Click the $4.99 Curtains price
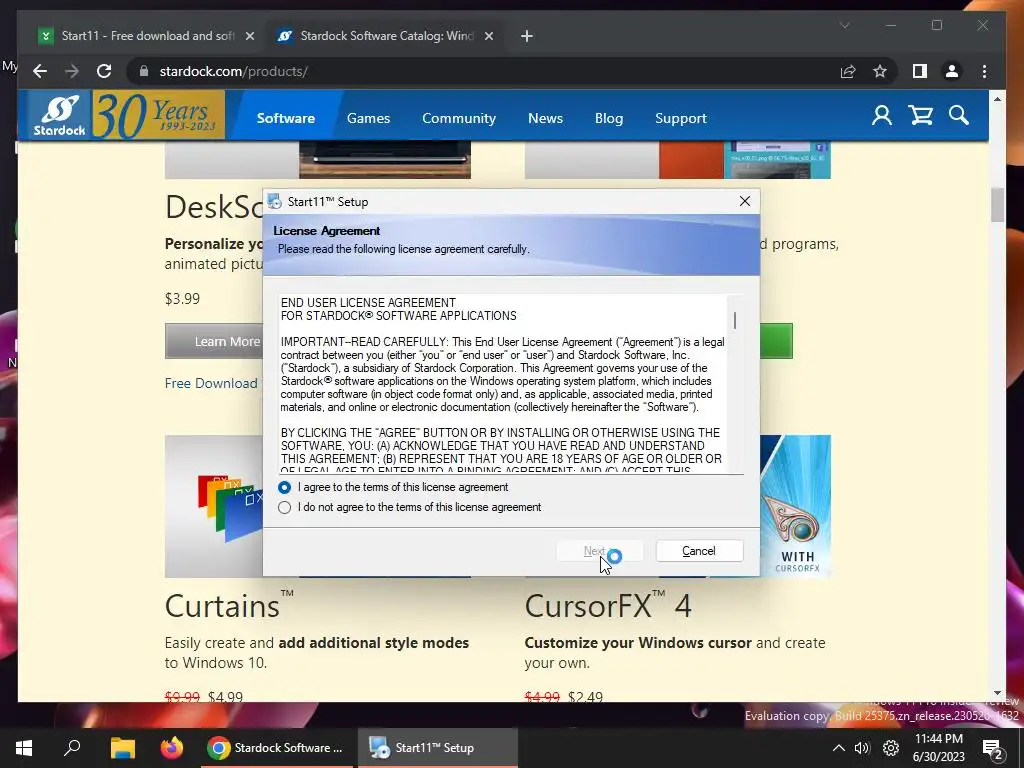The width and height of the screenshot is (1024, 768). [x=225, y=697]
